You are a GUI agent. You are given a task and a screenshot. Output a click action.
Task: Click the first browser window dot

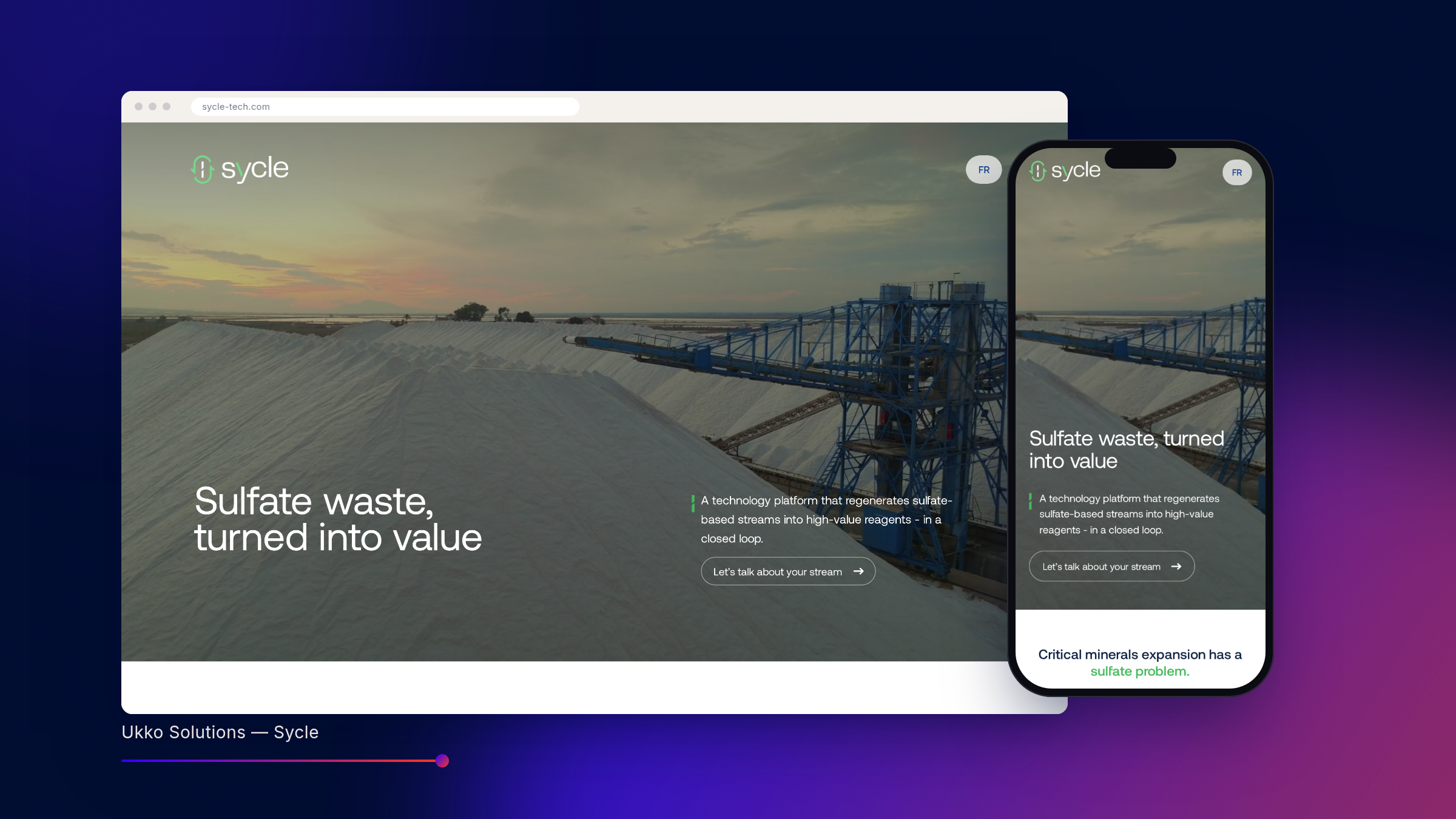point(139,107)
